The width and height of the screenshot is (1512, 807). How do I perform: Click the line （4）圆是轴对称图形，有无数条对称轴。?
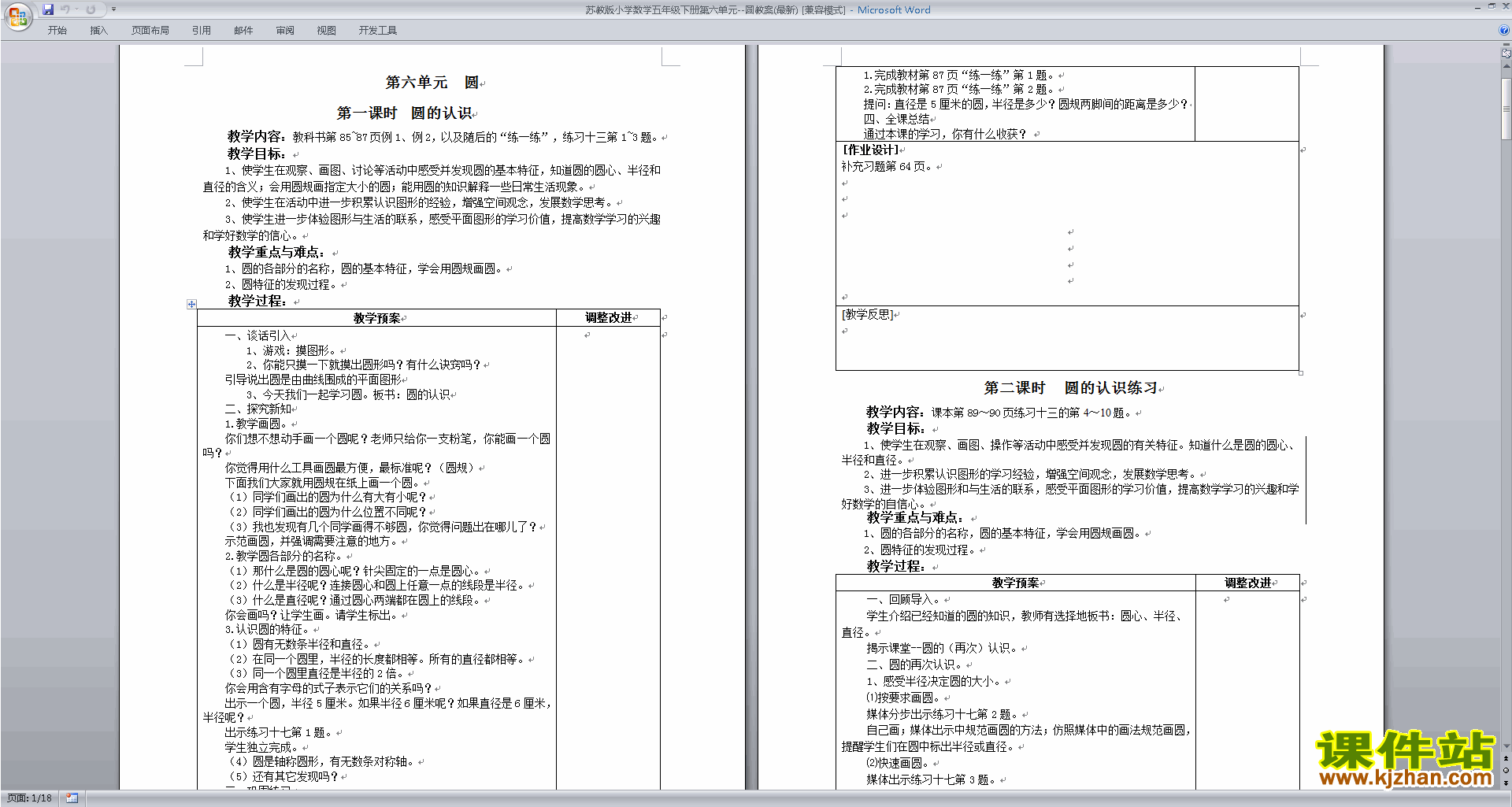click(321, 762)
